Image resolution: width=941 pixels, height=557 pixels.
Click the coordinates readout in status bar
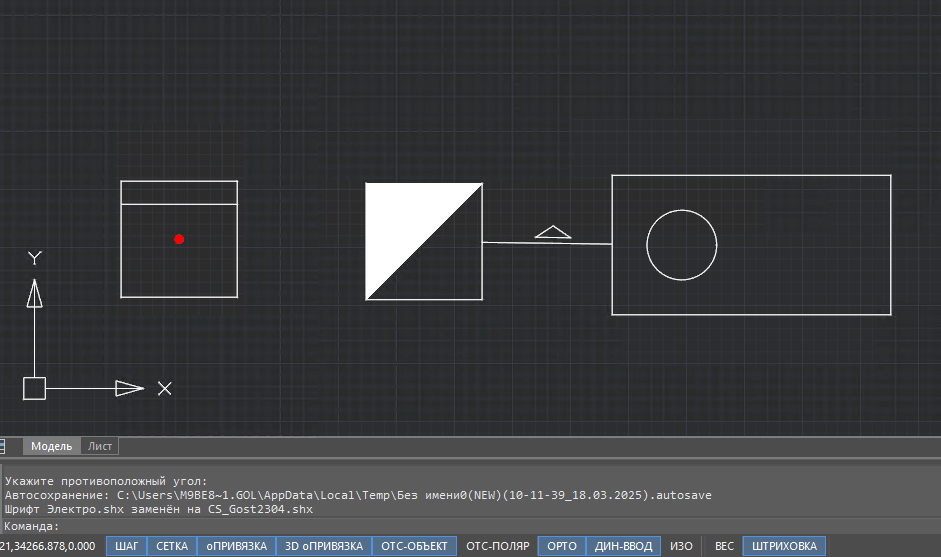point(48,546)
